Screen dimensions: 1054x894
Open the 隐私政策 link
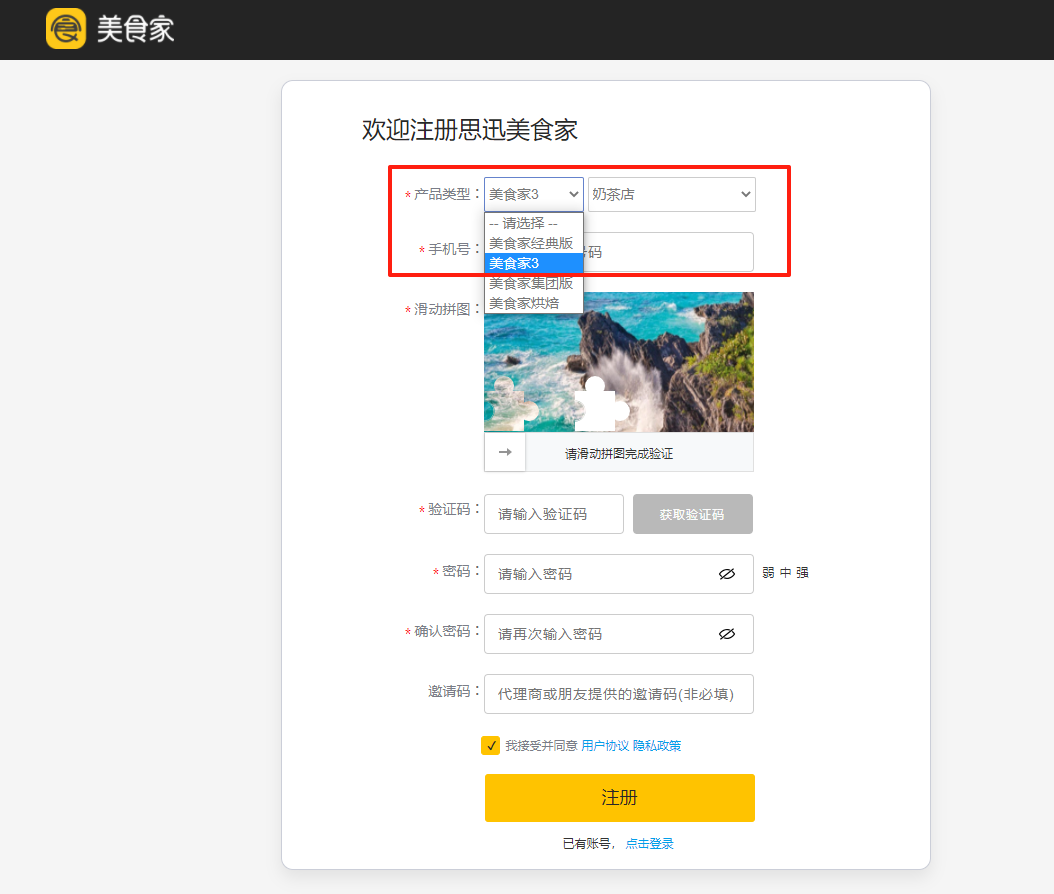tap(657, 746)
